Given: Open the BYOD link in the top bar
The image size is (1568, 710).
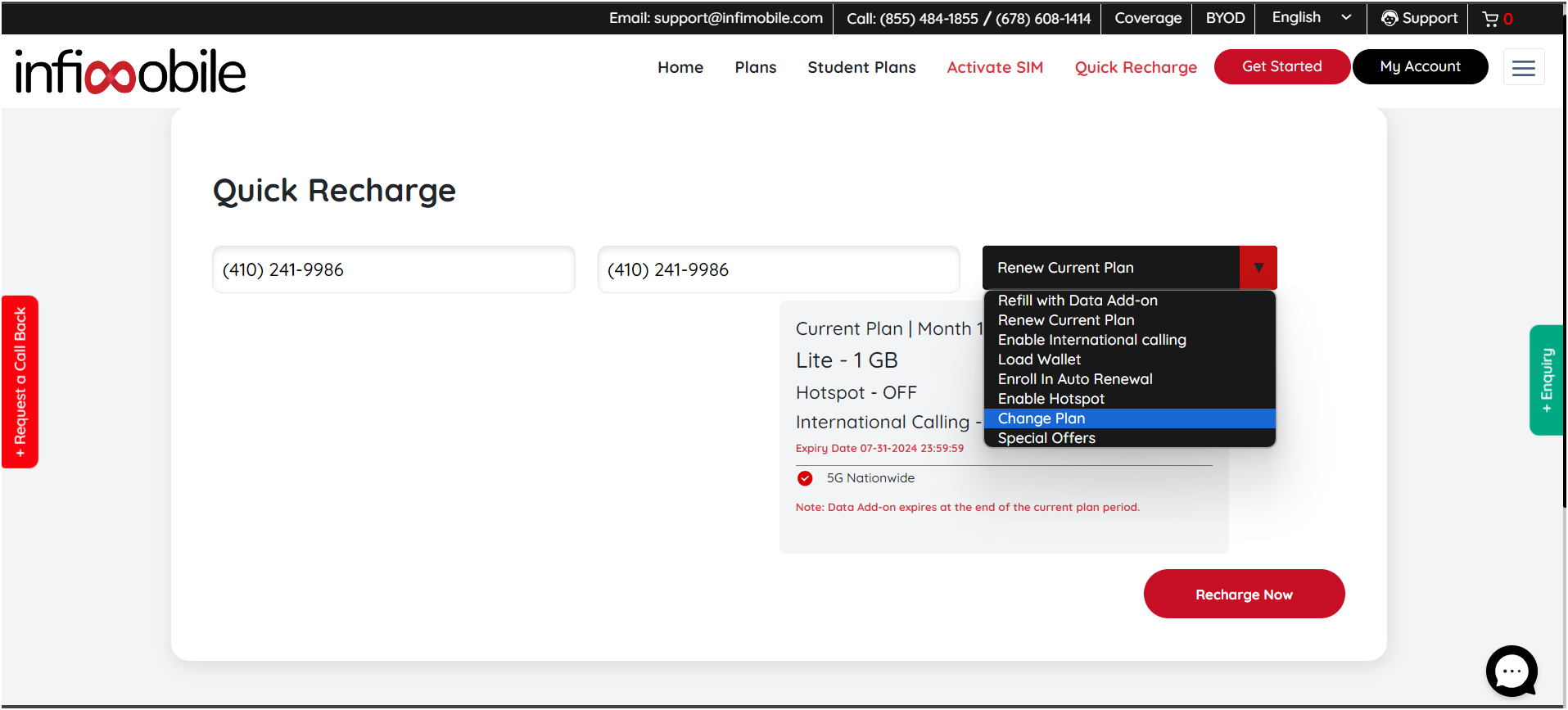Looking at the screenshot, I should (x=1225, y=18).
